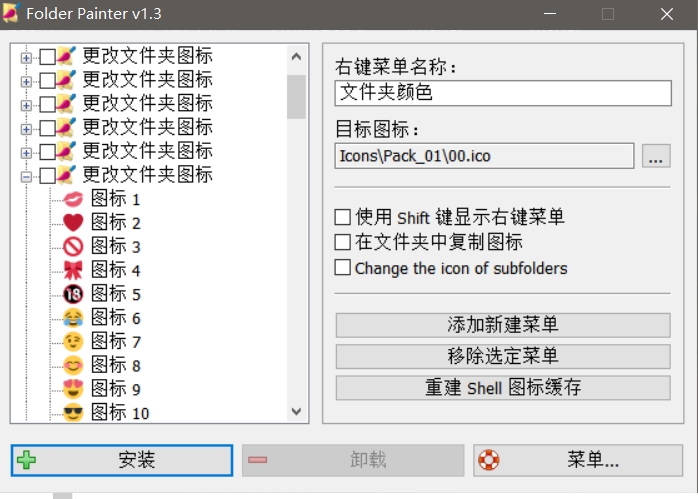Viewport: 698px width, 499px height.
Task: Minimize the Folder Painter window
Action: (x=550, y=13)
